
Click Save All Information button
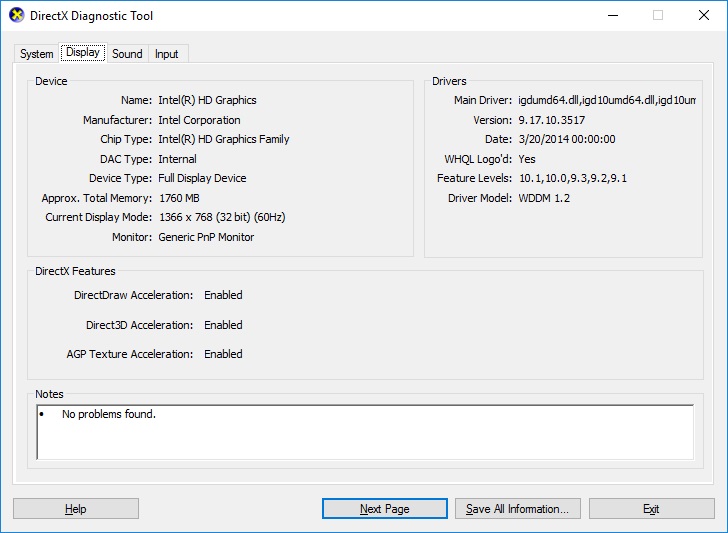click(518, 509)
